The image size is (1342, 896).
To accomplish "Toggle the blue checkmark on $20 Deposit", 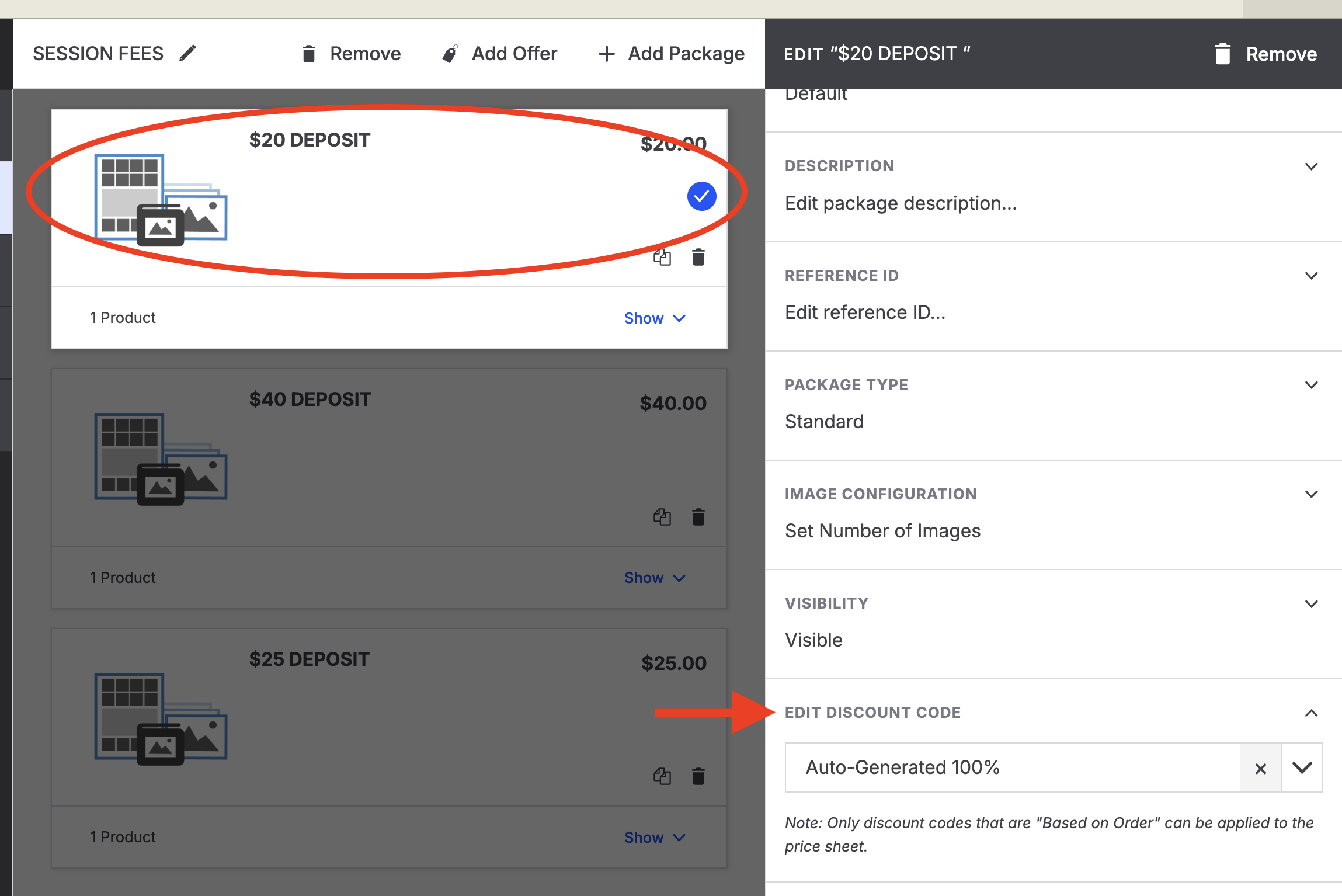I will point(701,196).
